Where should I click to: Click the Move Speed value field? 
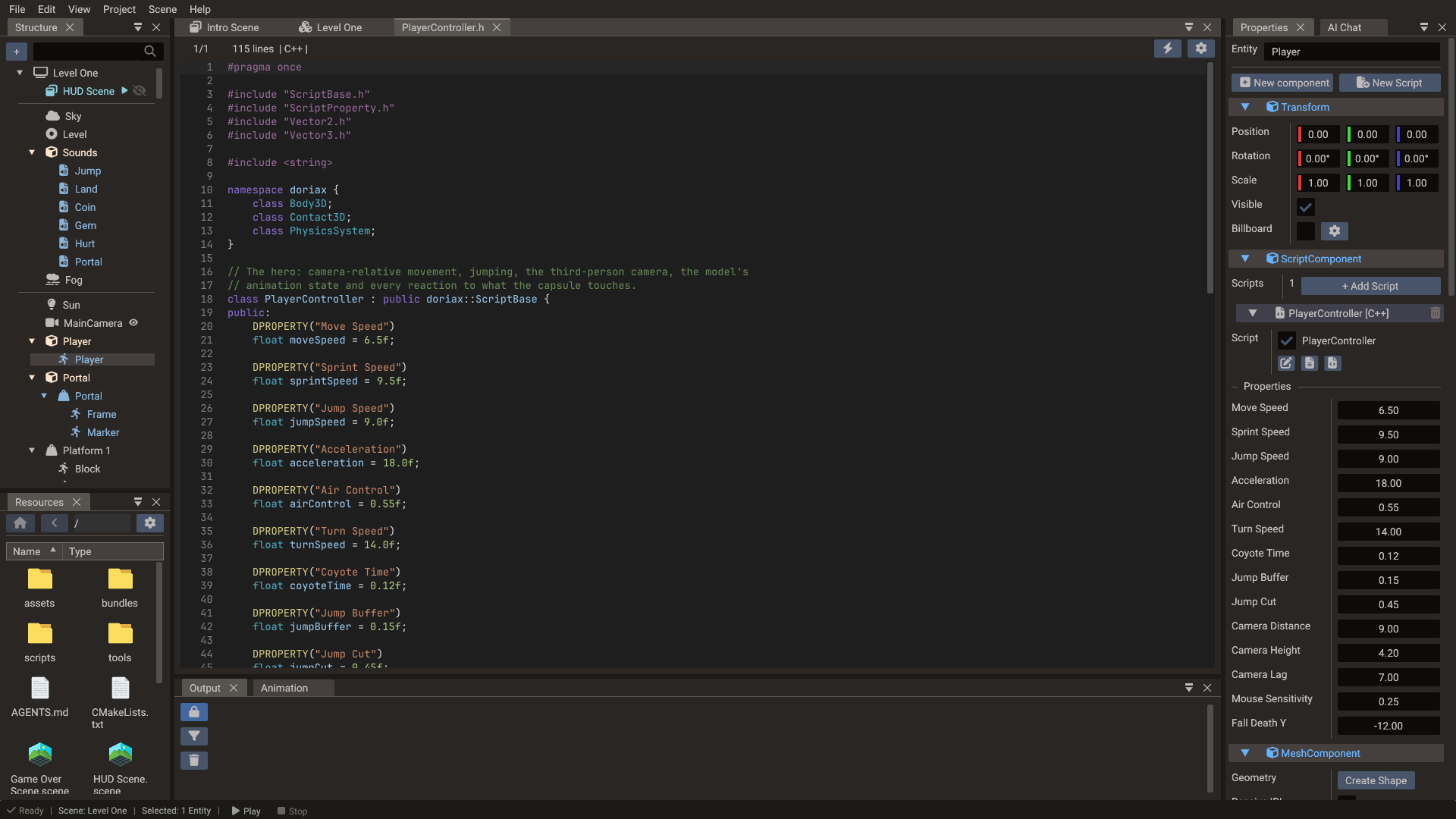(1389, 410)
